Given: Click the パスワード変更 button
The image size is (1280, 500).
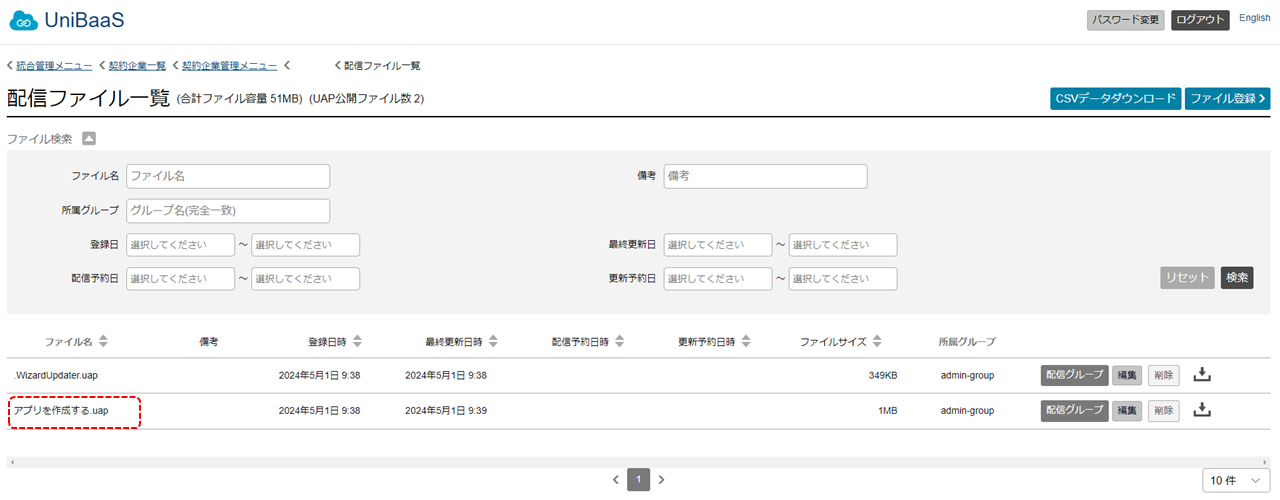Looking at the screenshot, I should tap(1126, 20).
